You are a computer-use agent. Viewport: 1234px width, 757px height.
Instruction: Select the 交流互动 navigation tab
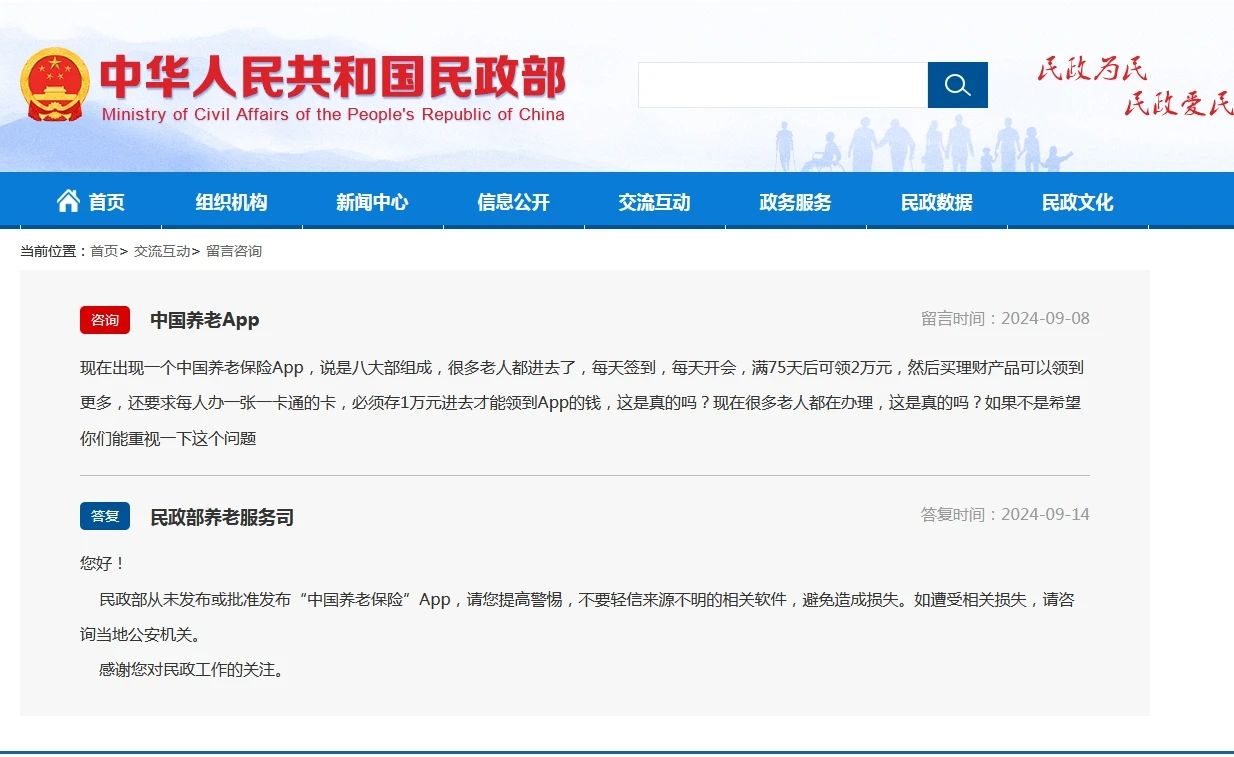(654, 201)
